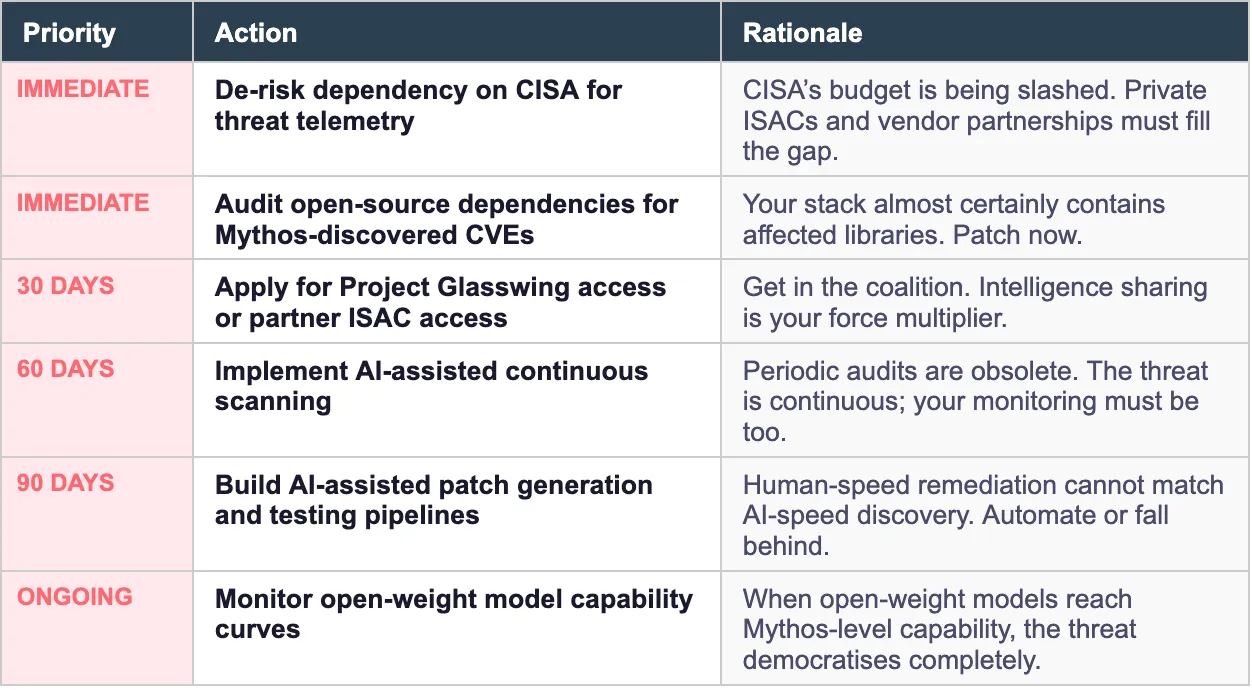Click the Rationale column header
The width and height of the screenshot is (1252, 690).
[802, 32]
